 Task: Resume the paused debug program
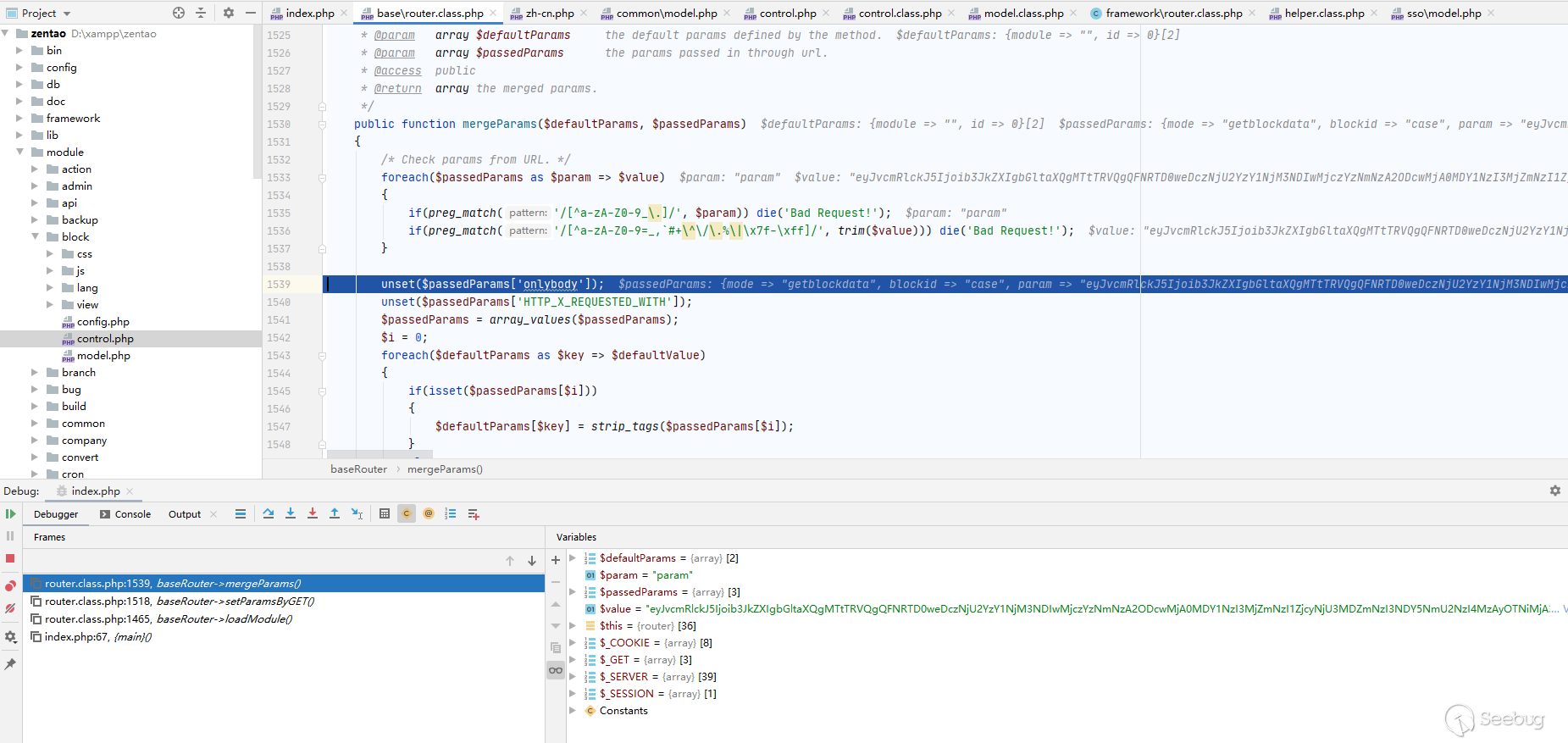(x=10, y=514)
